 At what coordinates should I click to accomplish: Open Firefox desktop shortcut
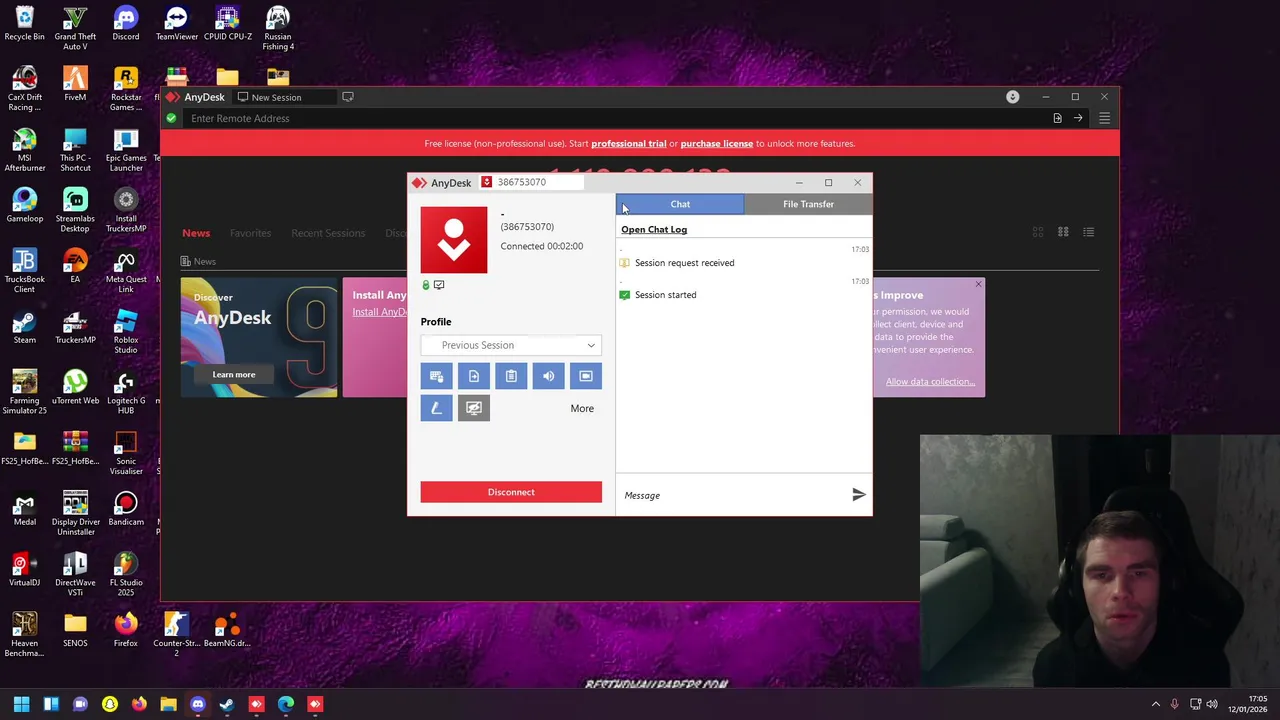tap(126, 630)
